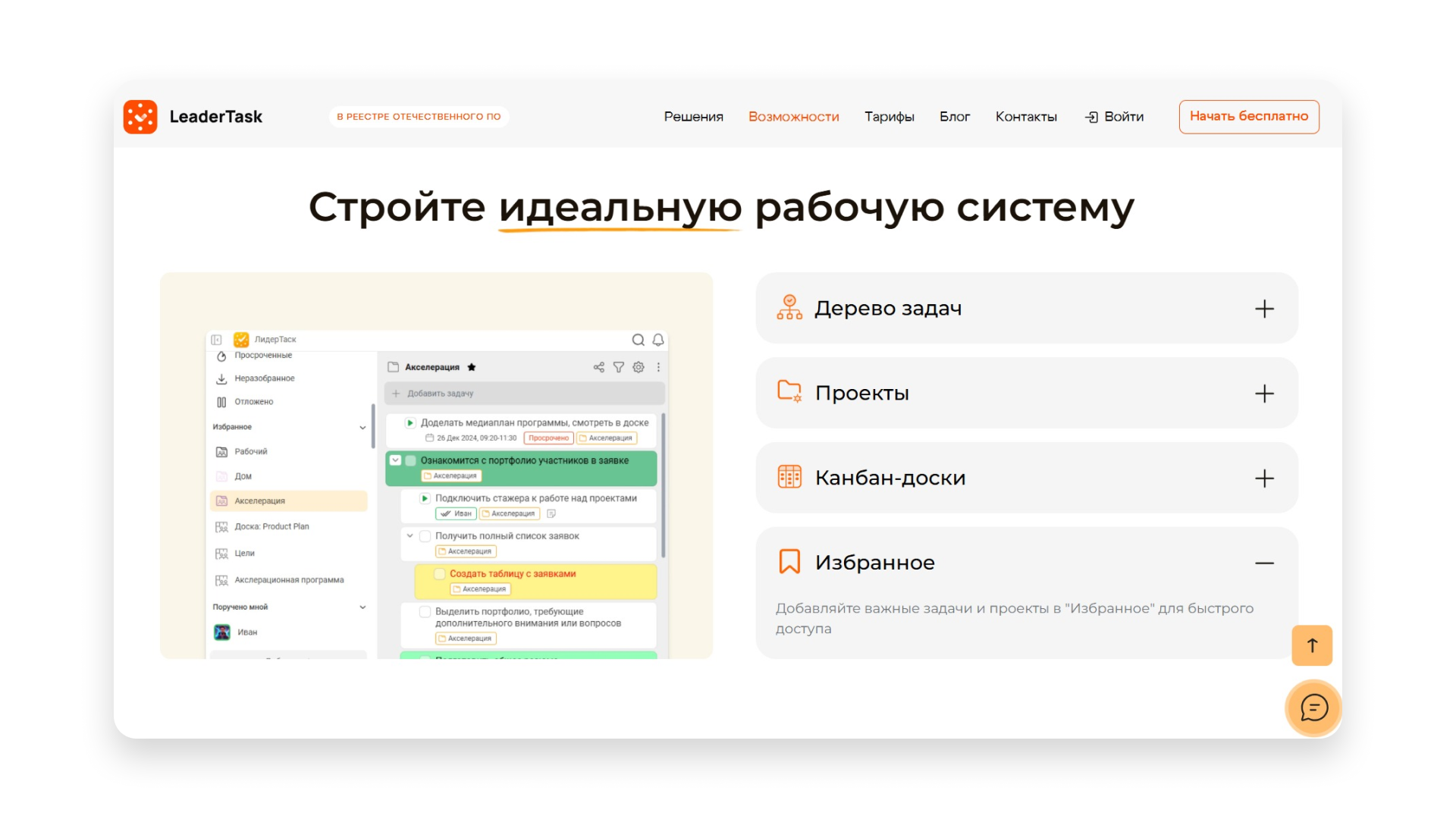
Task: Open the filter icon in Акселерация project
Action: (x=619, y=367)
